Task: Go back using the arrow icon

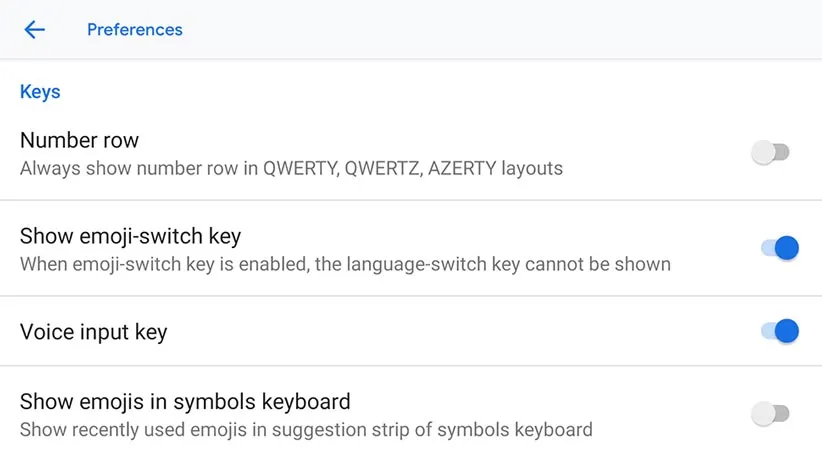Action: tap(35, 30)
